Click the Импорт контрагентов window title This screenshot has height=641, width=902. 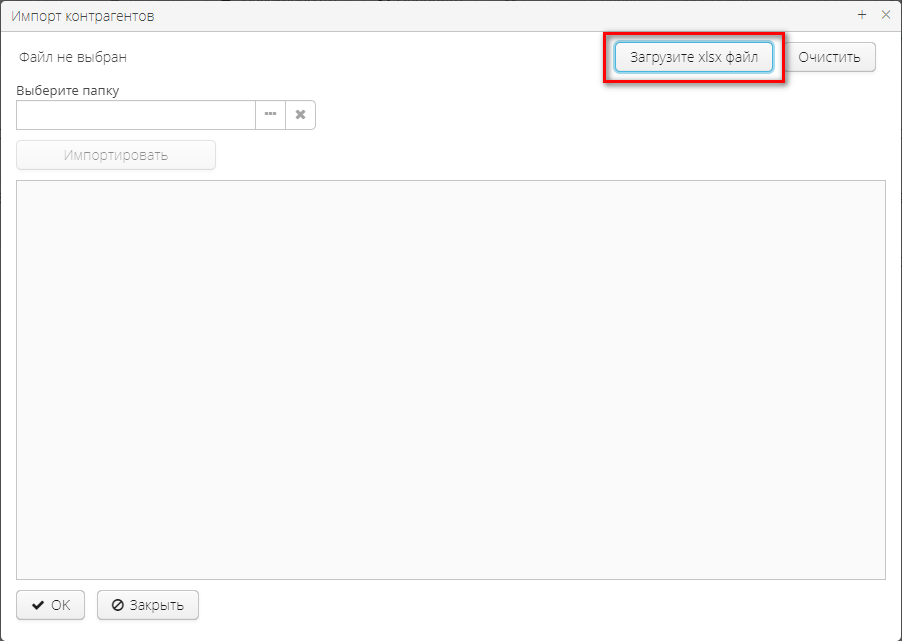[82, 16]
